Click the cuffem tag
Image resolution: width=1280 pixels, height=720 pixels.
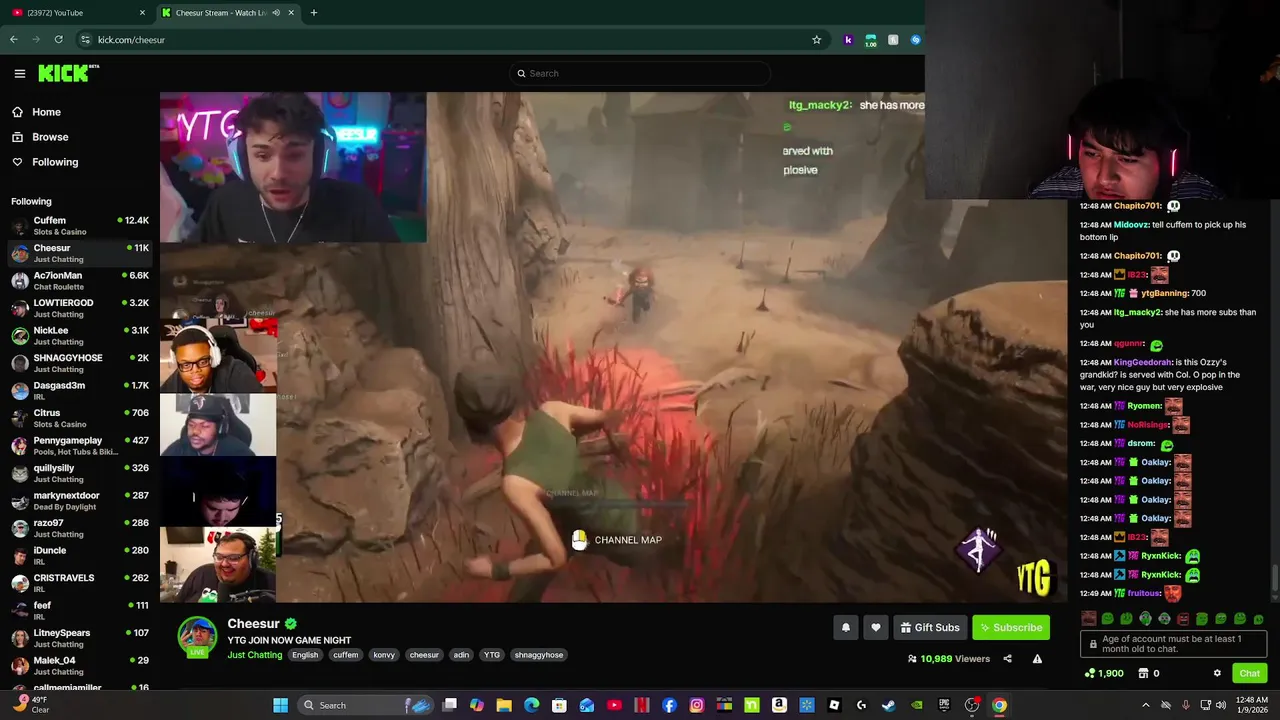[346, 655]
